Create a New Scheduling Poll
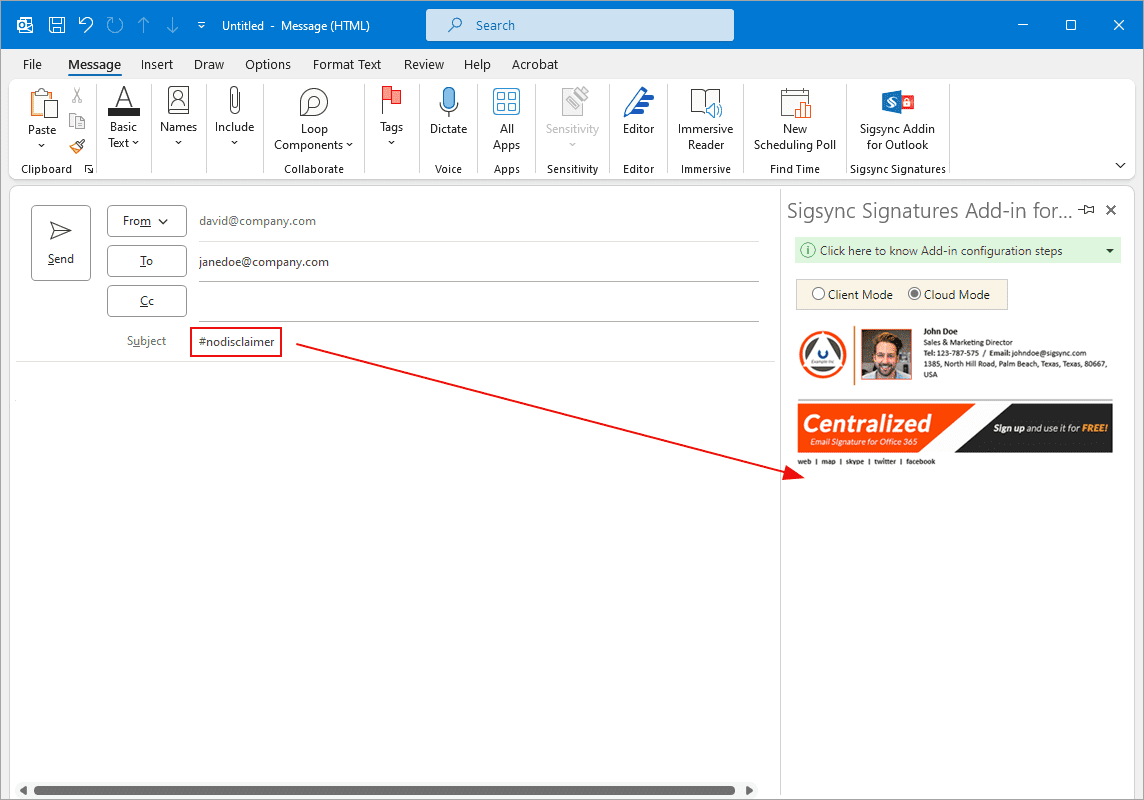 click(795, 103)
